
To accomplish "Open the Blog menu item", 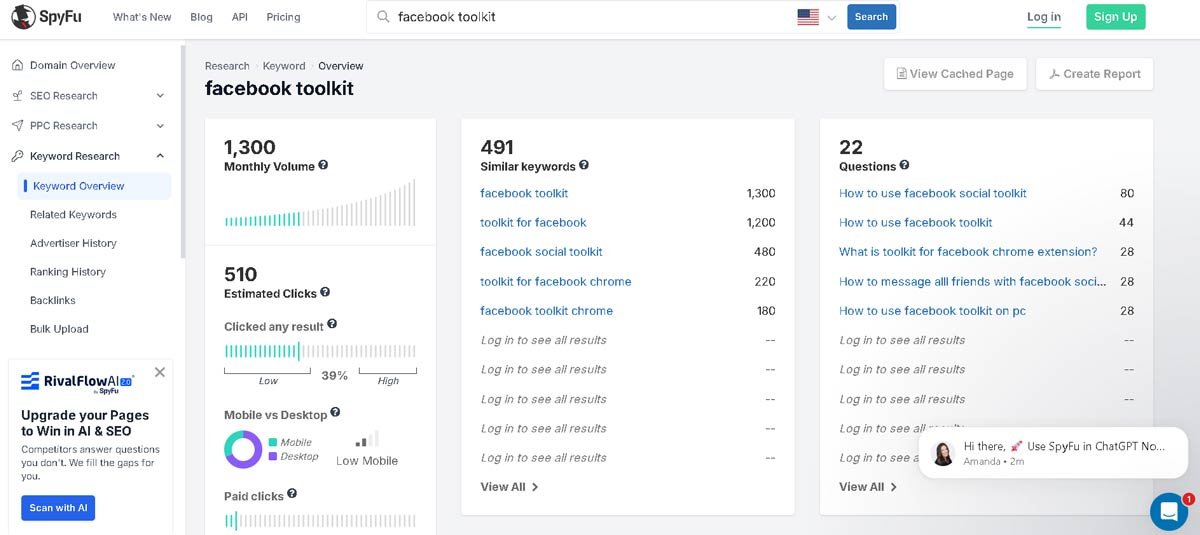I will click(201, 17).
